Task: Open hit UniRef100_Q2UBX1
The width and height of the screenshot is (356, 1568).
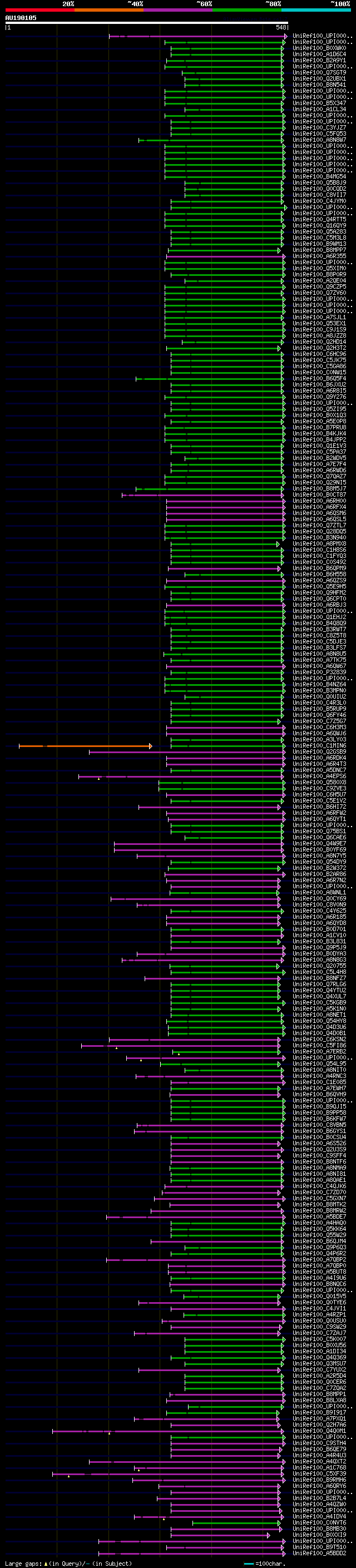Action: (319, 78)
